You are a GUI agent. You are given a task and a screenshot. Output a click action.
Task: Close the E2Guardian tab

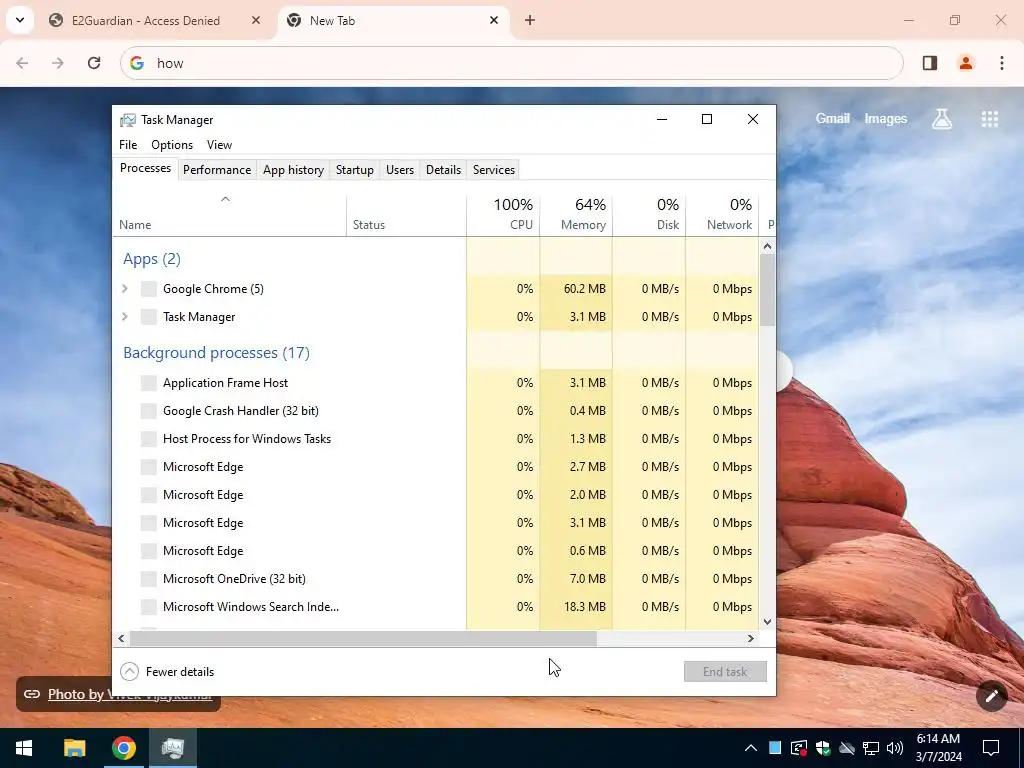point(256,21)
